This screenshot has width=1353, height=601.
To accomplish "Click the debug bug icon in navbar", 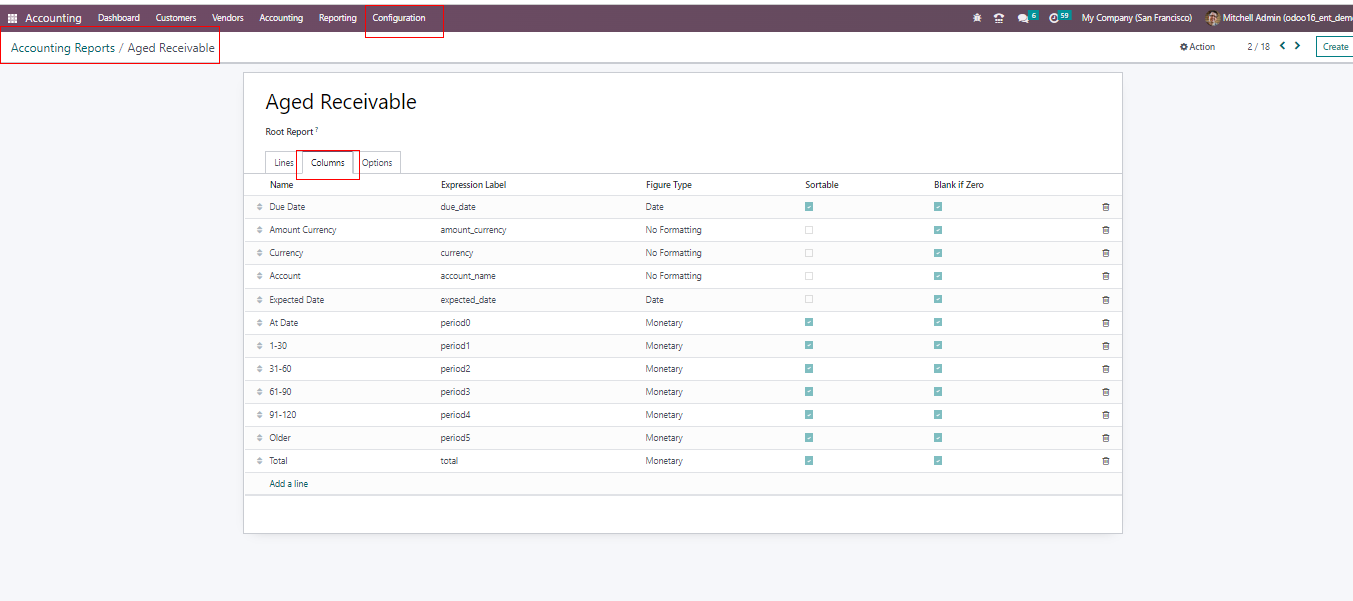I will click(977, 18).
